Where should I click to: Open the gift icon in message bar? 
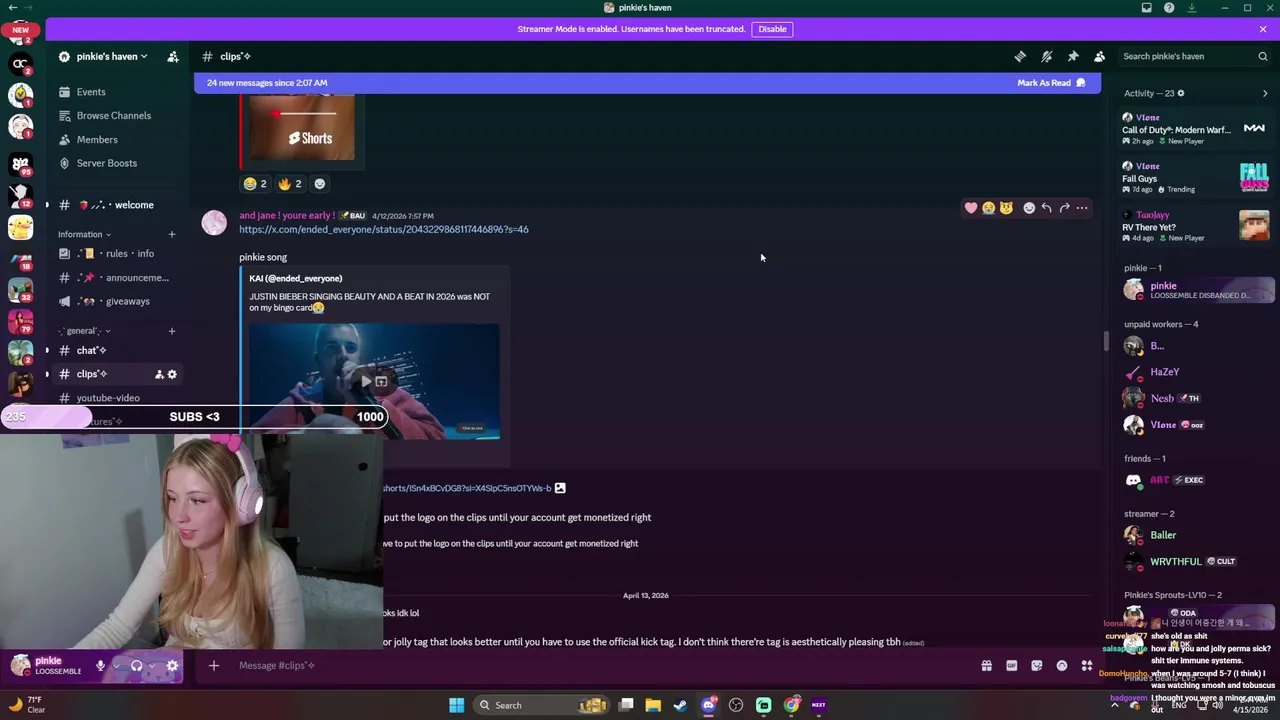pyautogui.click(x=986, y=666)
